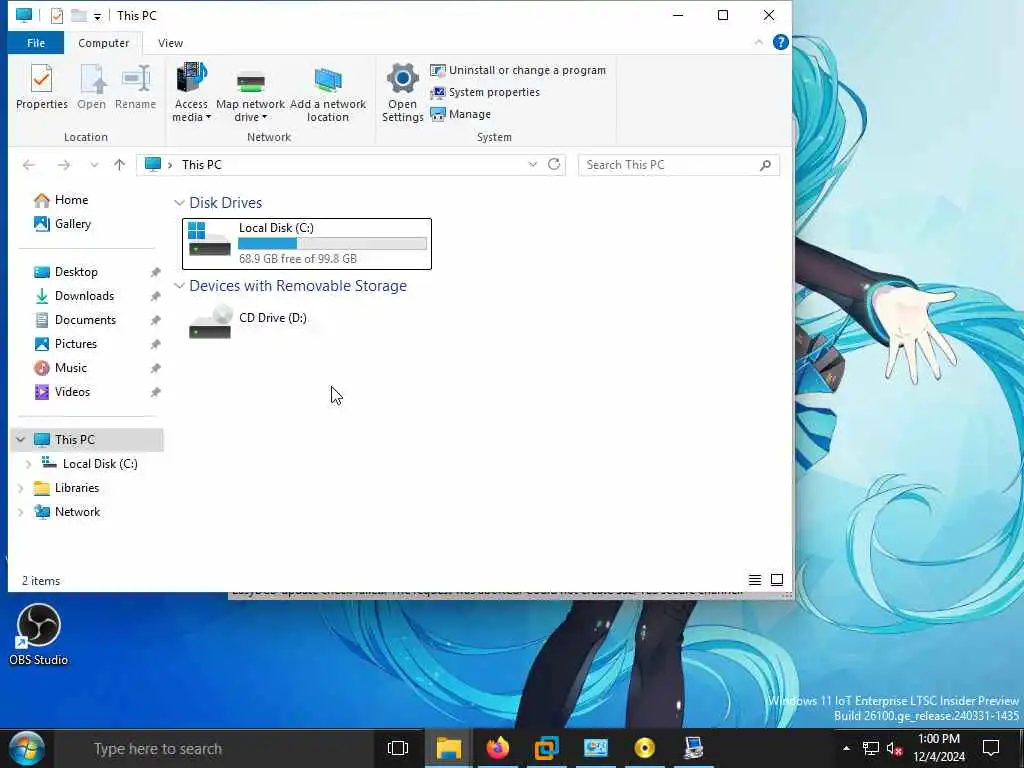Open the File ribbon tab
Viewport: 1024px width, 768px height.
(x=36, y=43)
